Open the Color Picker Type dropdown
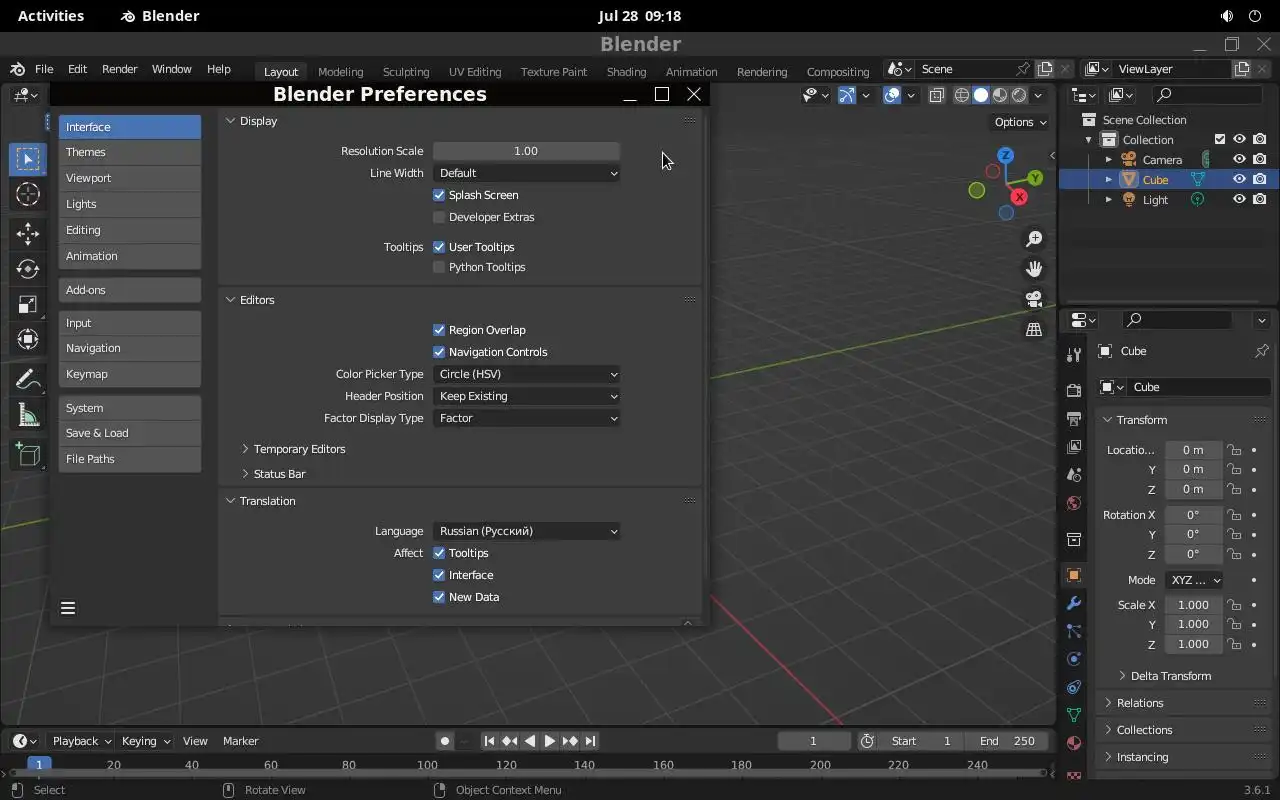Viewport: 1280px width, 800px height. 527,374
